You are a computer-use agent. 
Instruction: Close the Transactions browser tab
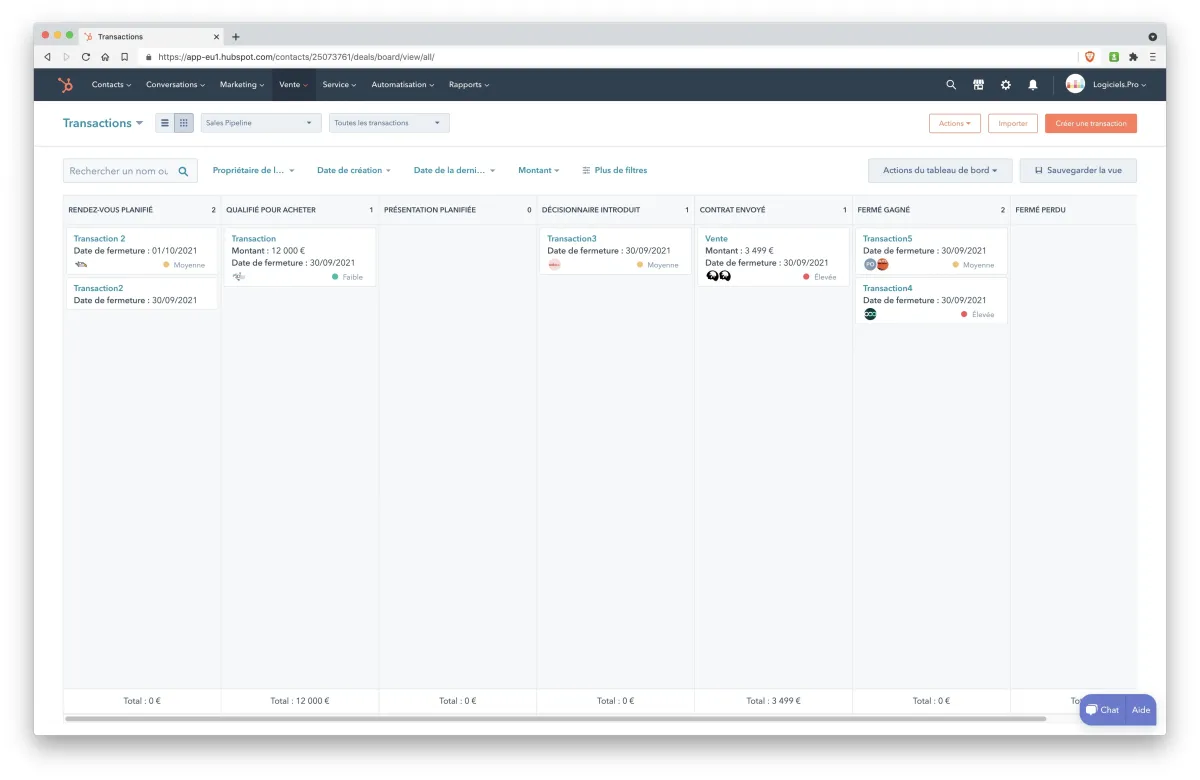(x=216, y=37)
